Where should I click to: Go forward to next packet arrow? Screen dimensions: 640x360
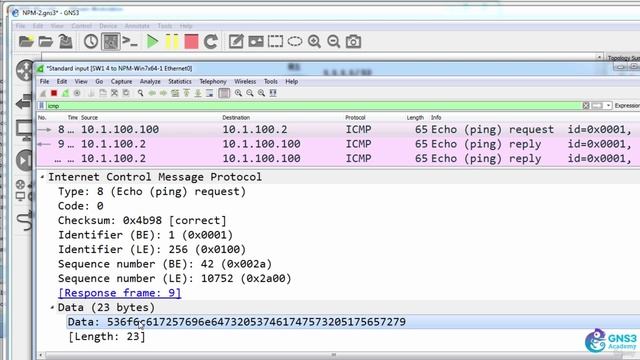[163, 93]
